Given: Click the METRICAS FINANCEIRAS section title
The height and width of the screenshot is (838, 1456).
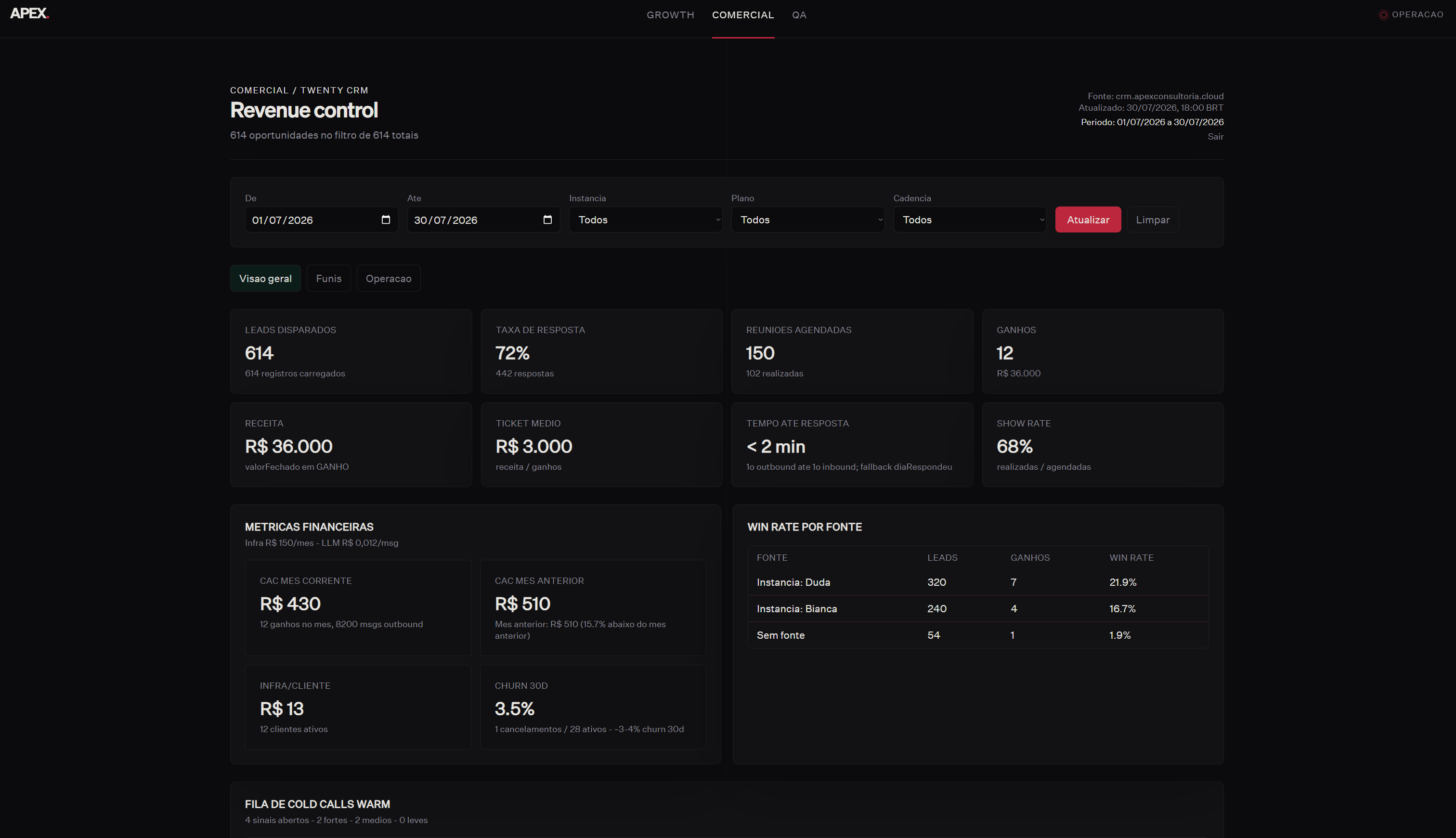Looking at the screenshot, I should point(309,527).
